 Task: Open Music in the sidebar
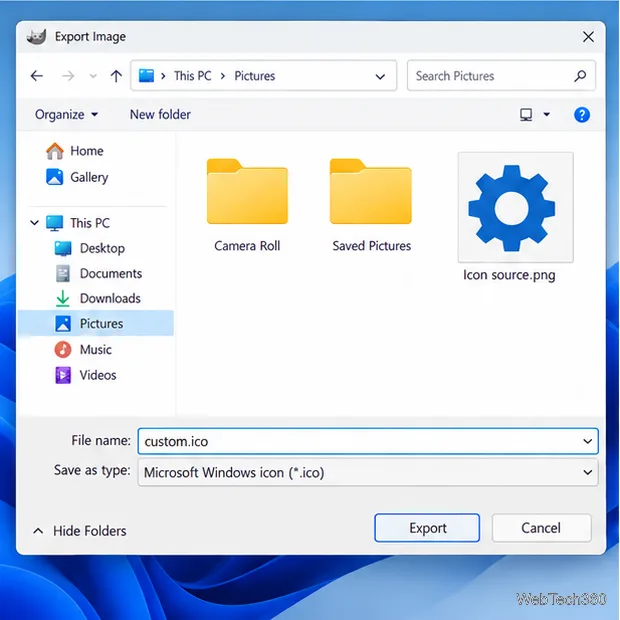tap(83, 350)
